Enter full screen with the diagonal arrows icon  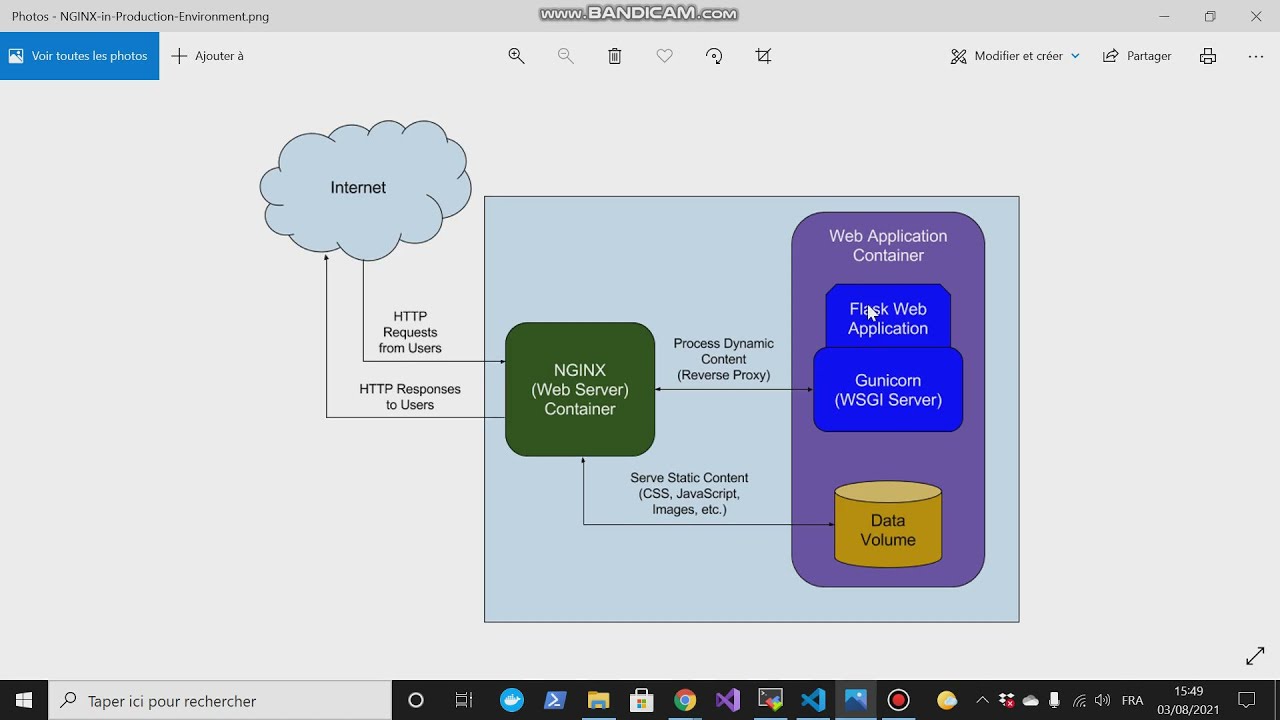pos(1255,656)
